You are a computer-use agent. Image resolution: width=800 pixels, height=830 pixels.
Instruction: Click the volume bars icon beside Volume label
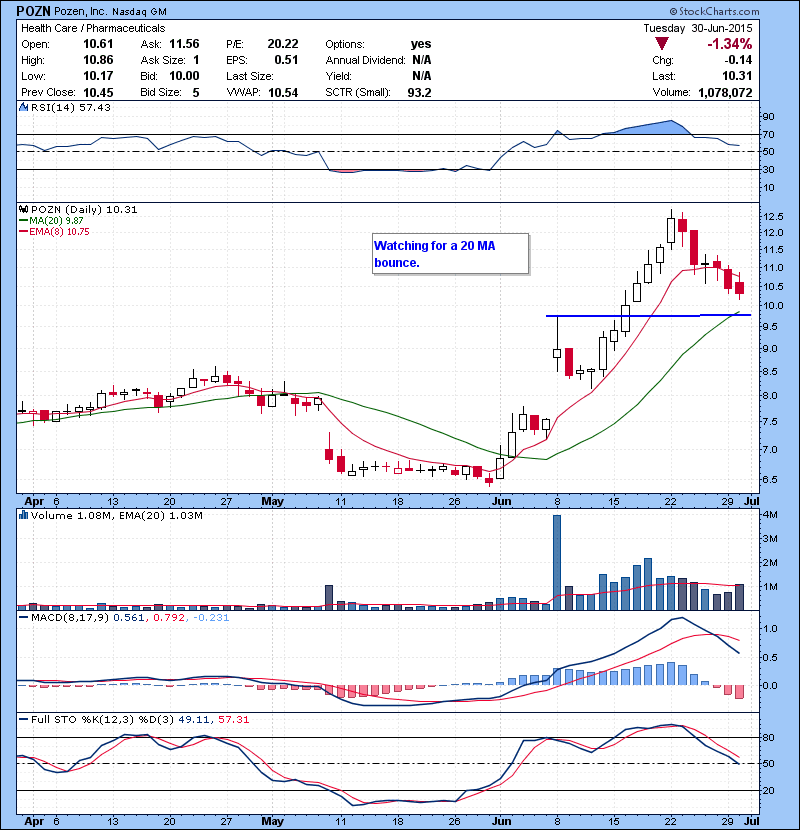coord(23,515)
